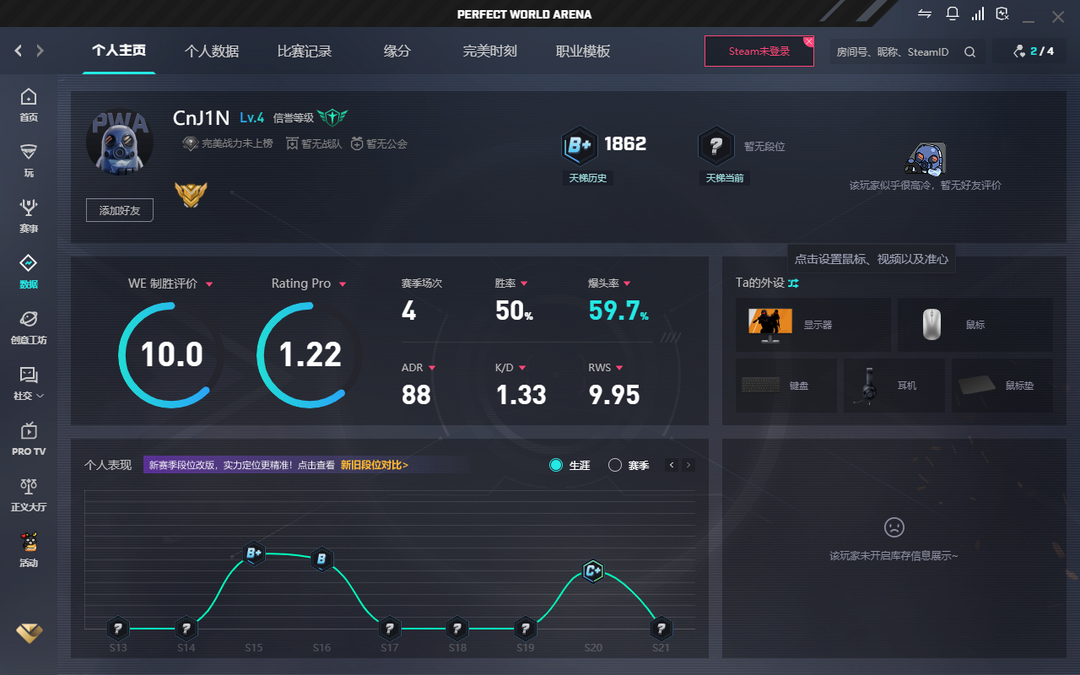Select the 赛季 season radio button
Viewport: 1080px width, 675px height.
[x=615, y=465]
